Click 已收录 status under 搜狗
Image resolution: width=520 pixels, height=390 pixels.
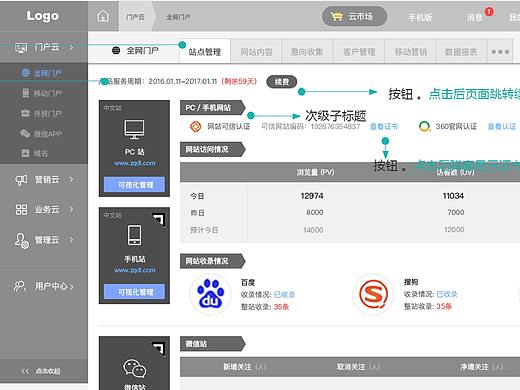pos(447,294)
